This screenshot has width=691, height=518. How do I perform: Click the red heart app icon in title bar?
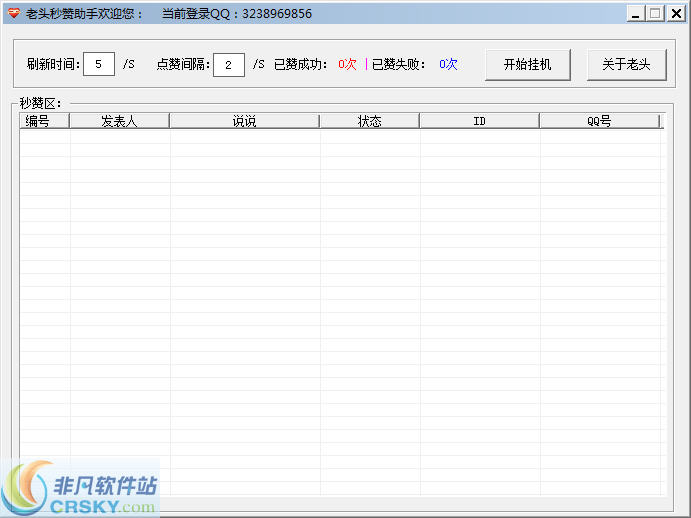pyautogui.click(x=14, y=13)
